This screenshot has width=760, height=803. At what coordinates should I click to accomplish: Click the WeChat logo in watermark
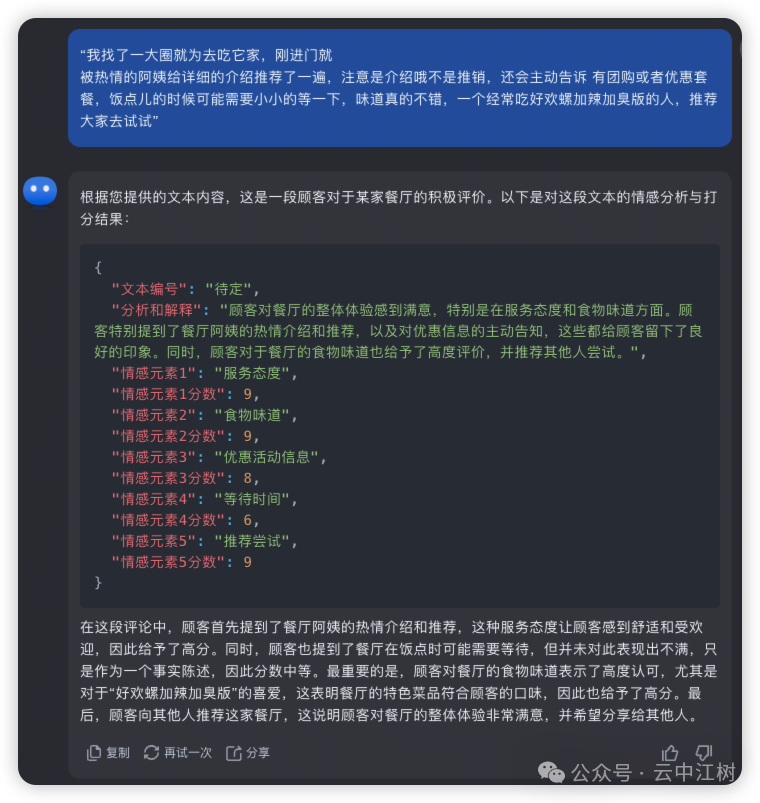(551, 772)
